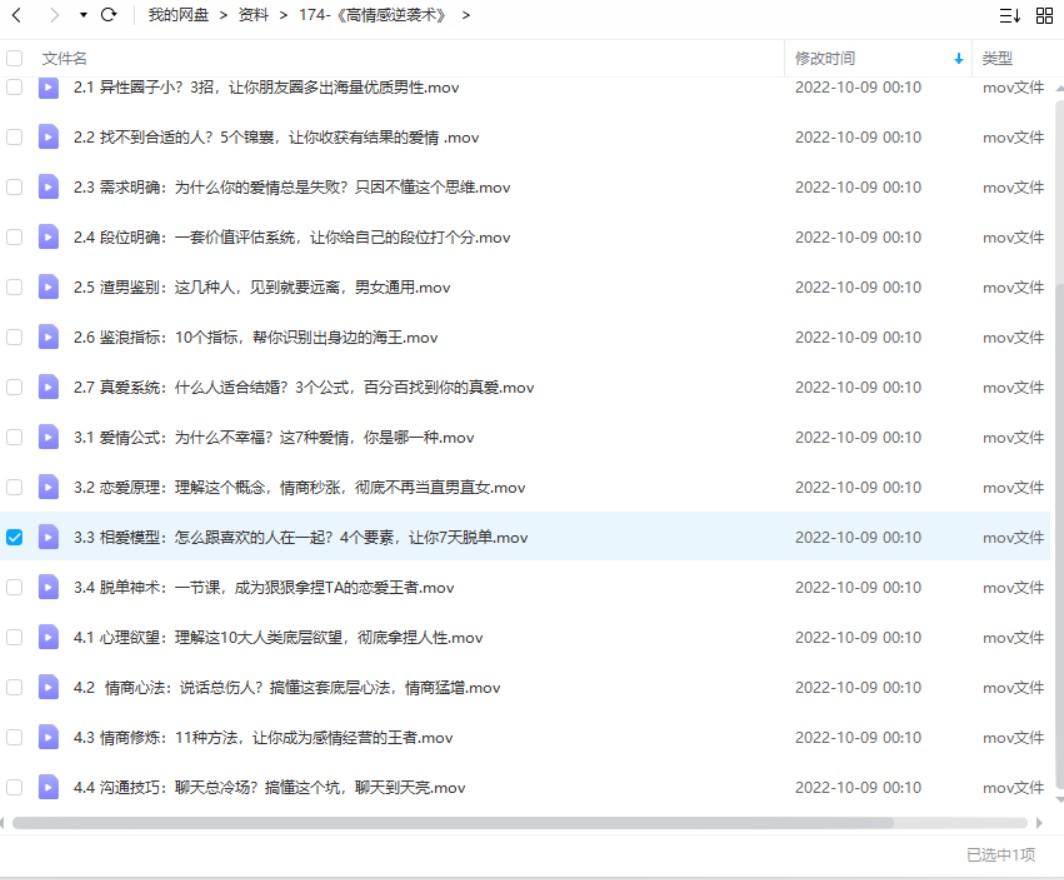
Task: Open the navigation history dropdown arrow
Action: pos(83,15)
